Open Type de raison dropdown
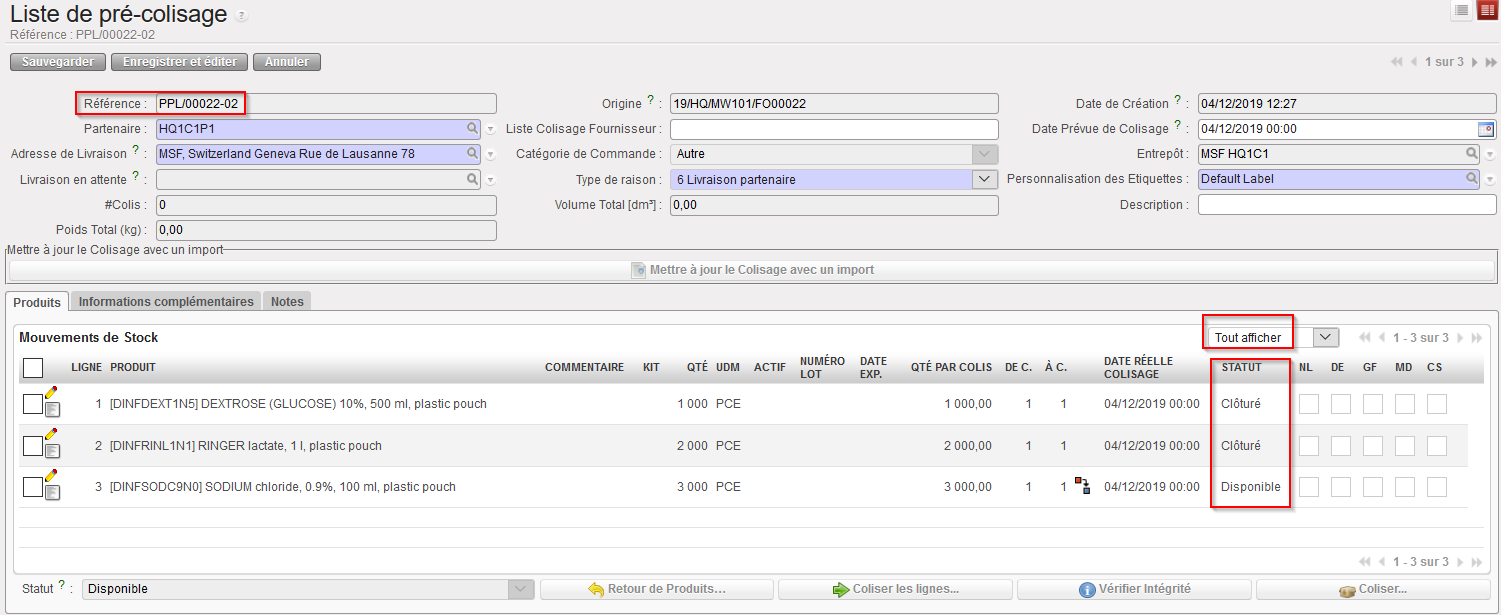 point(985,179)
